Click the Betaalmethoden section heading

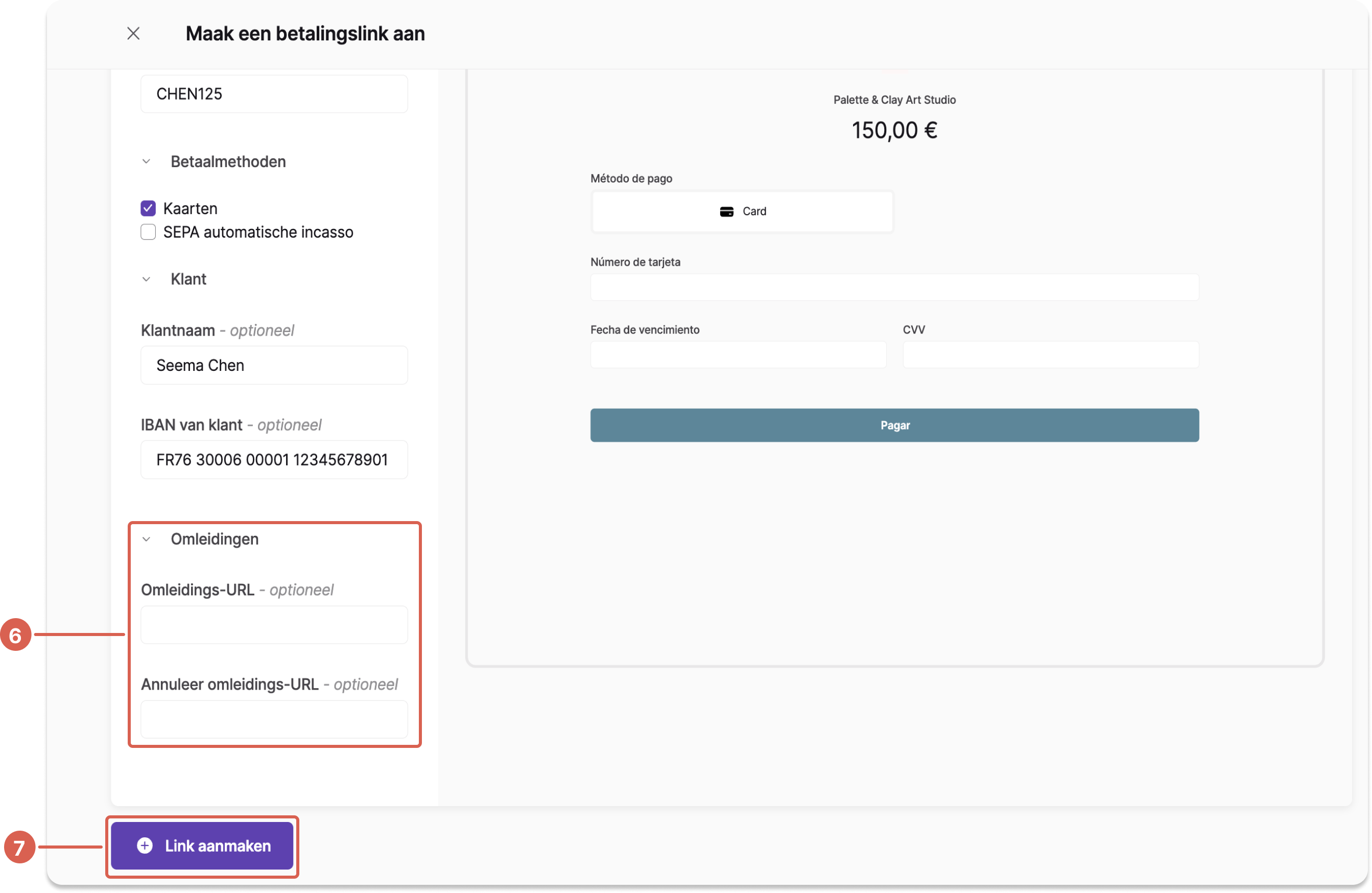point(228,161)
